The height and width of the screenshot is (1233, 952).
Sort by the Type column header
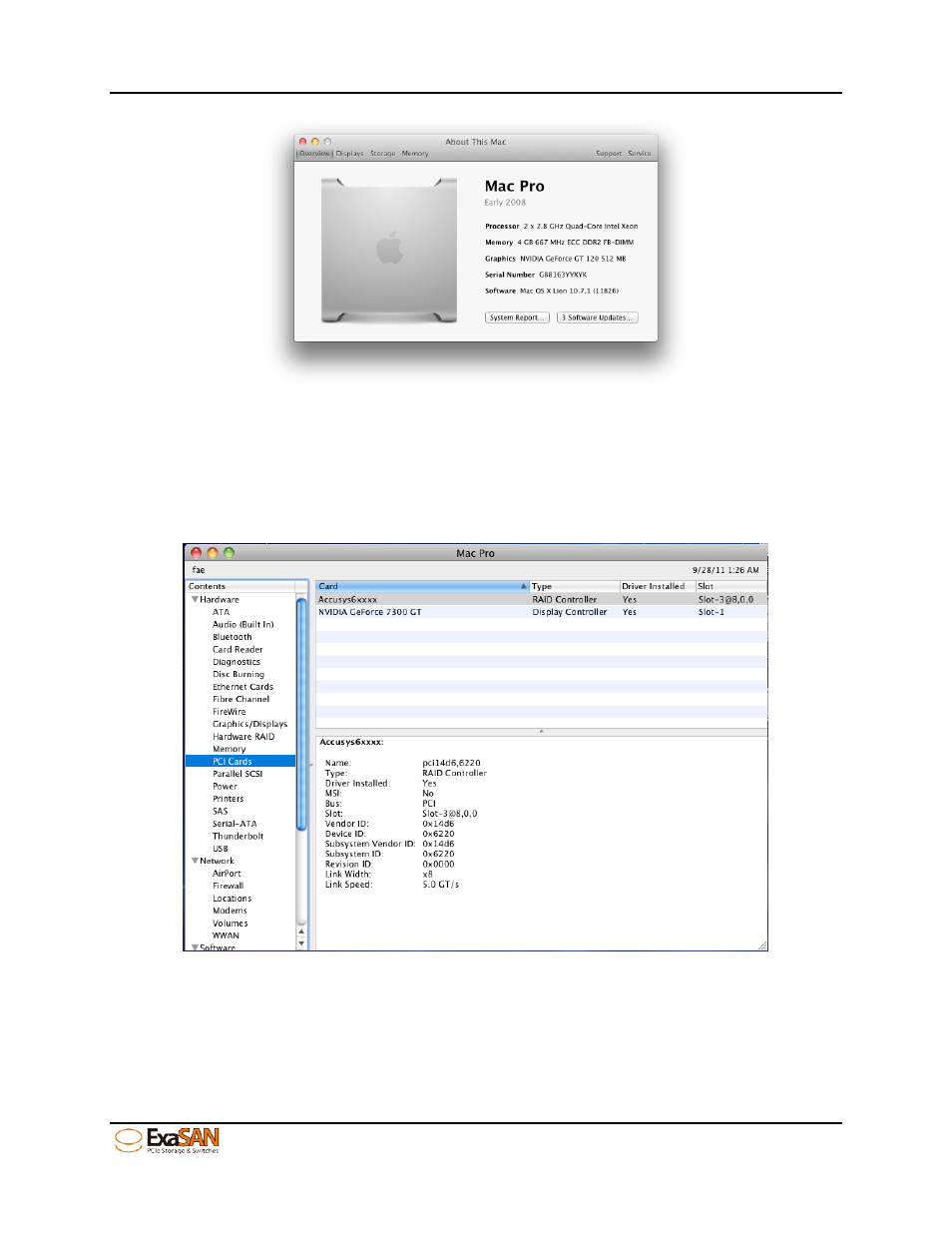tap(574, 587)
